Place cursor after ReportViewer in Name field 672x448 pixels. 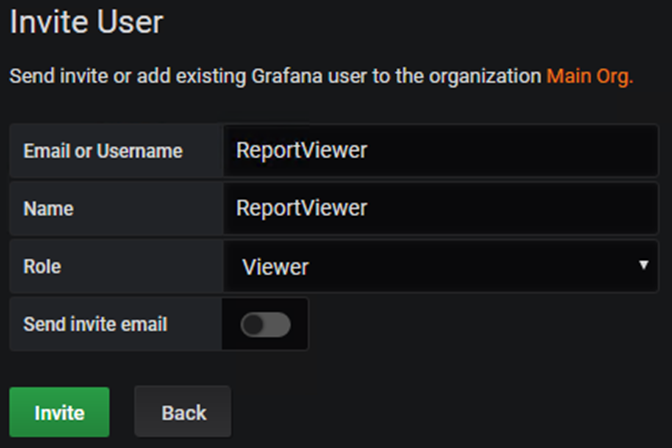point(370,209)
